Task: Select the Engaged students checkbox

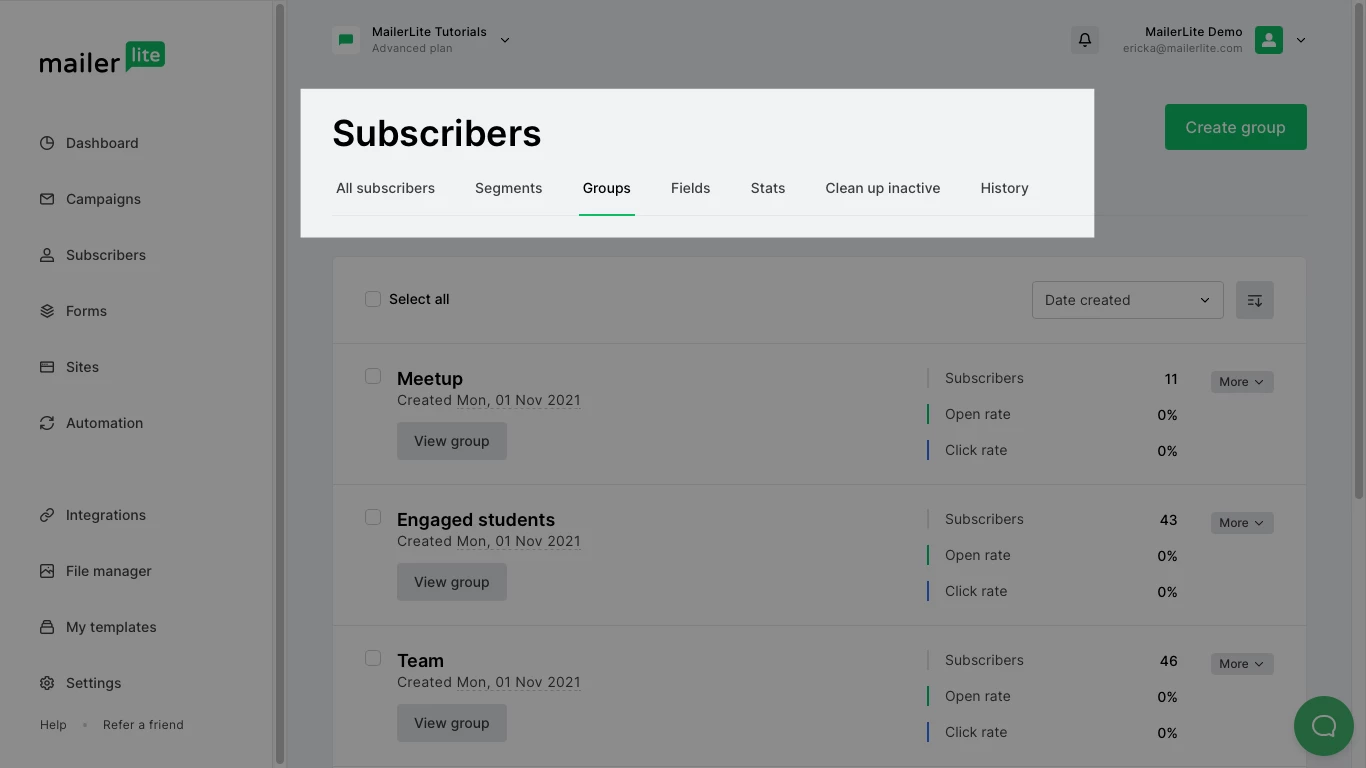Action: 373,517
